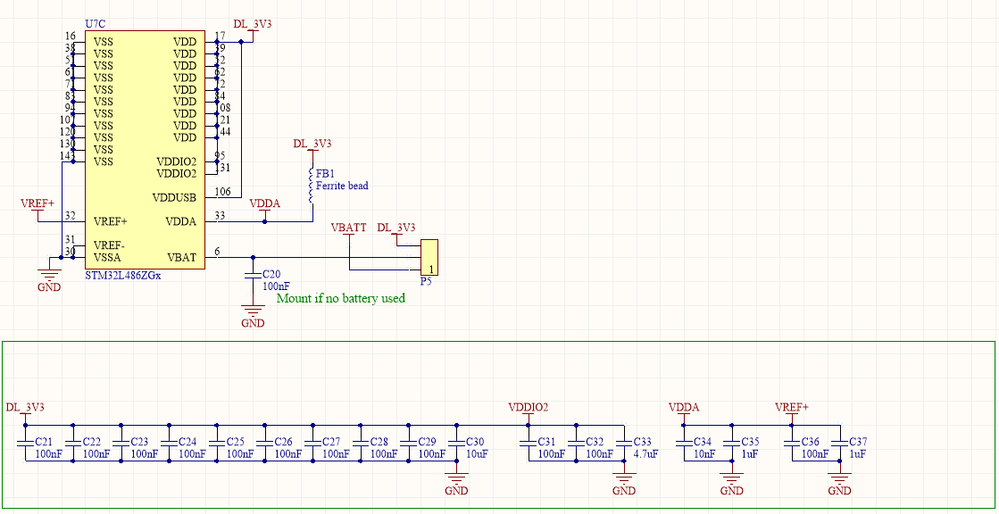Click the C34 capacitor symbol
999x514 pixels.
pyautogui.click(x=684, y=442)
